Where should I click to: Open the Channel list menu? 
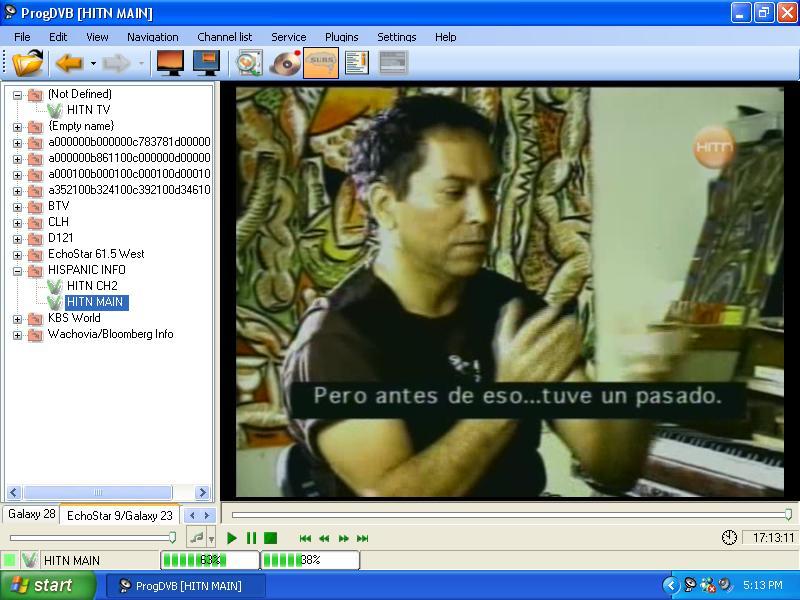[x=224, y=37]
